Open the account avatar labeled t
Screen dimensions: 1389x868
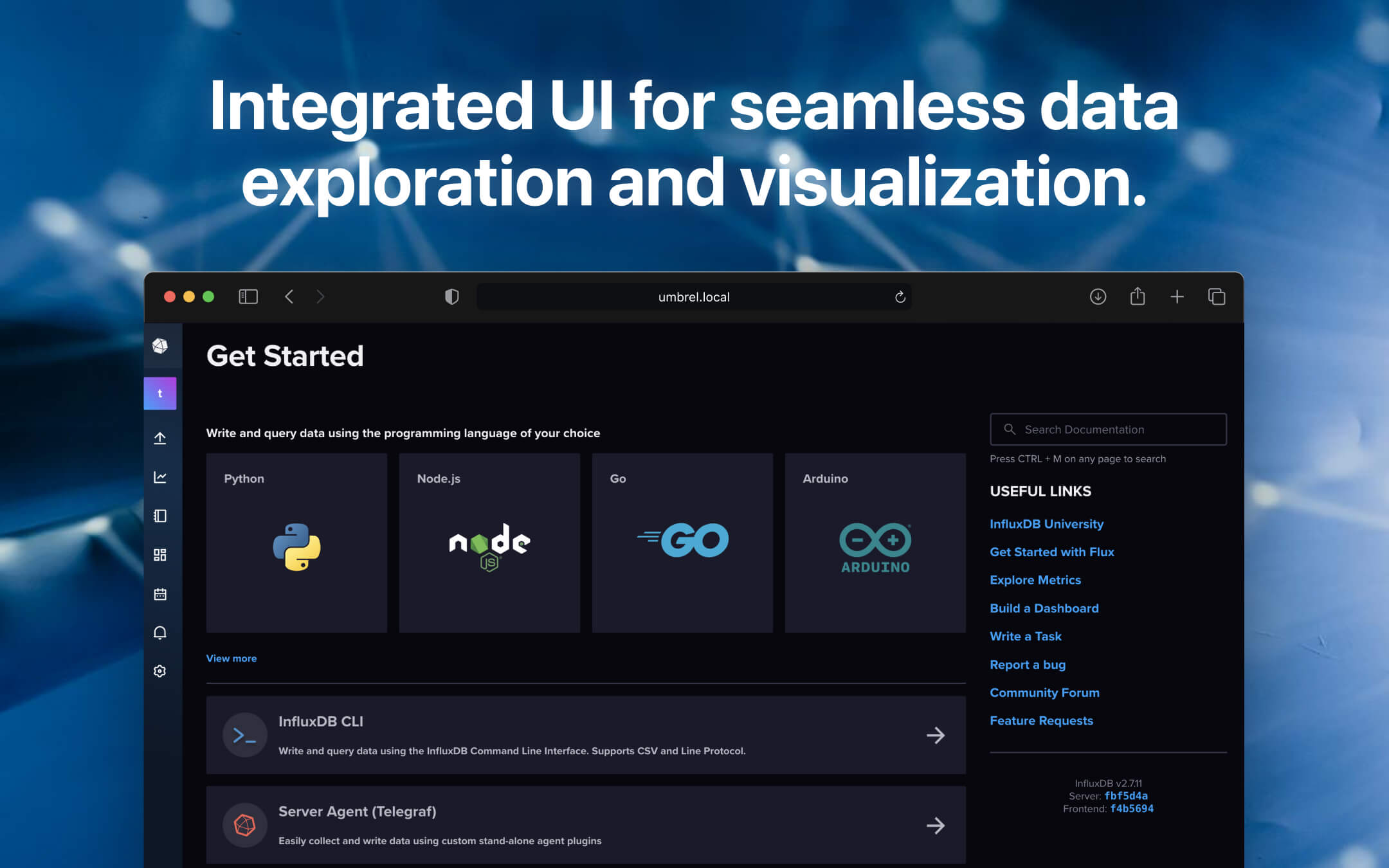click(x=160, y=393)
